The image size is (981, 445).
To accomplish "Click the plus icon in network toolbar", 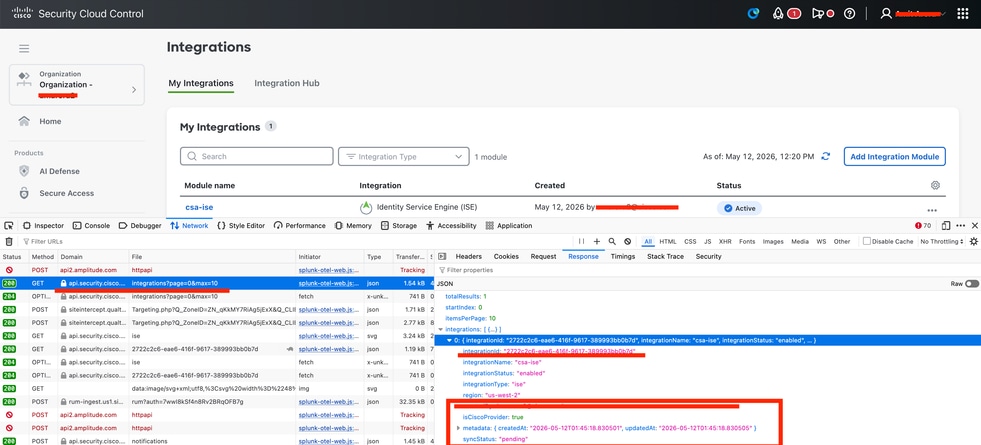I will (597, 241).
